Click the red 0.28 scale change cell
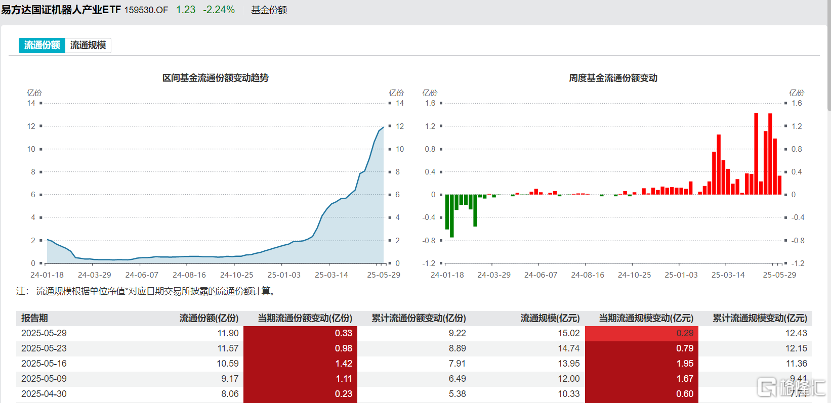 point(642,333)
